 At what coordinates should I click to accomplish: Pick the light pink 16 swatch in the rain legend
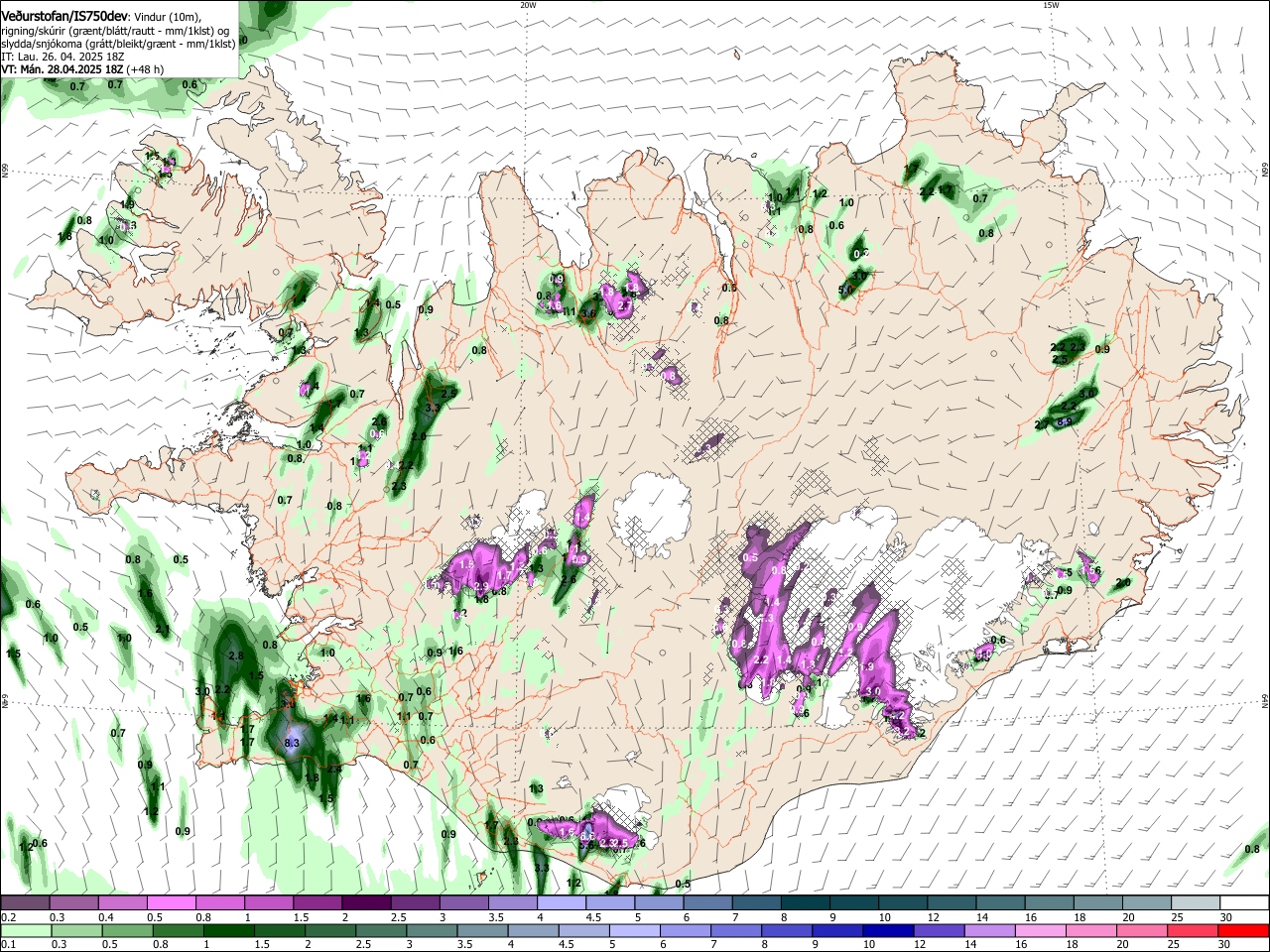coord(1041,930)
